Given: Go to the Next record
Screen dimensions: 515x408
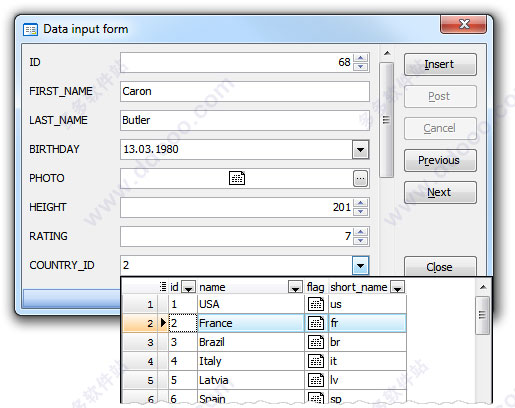Looking at the screenshot, I should [440, 192].
